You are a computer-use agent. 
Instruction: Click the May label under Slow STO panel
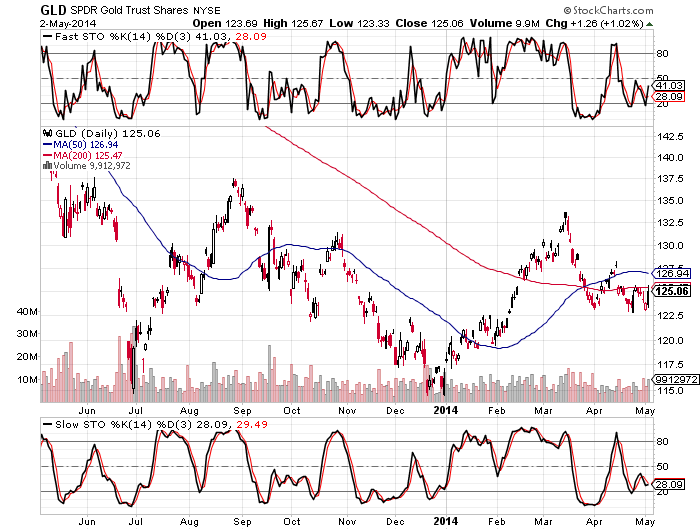(645, 522)
